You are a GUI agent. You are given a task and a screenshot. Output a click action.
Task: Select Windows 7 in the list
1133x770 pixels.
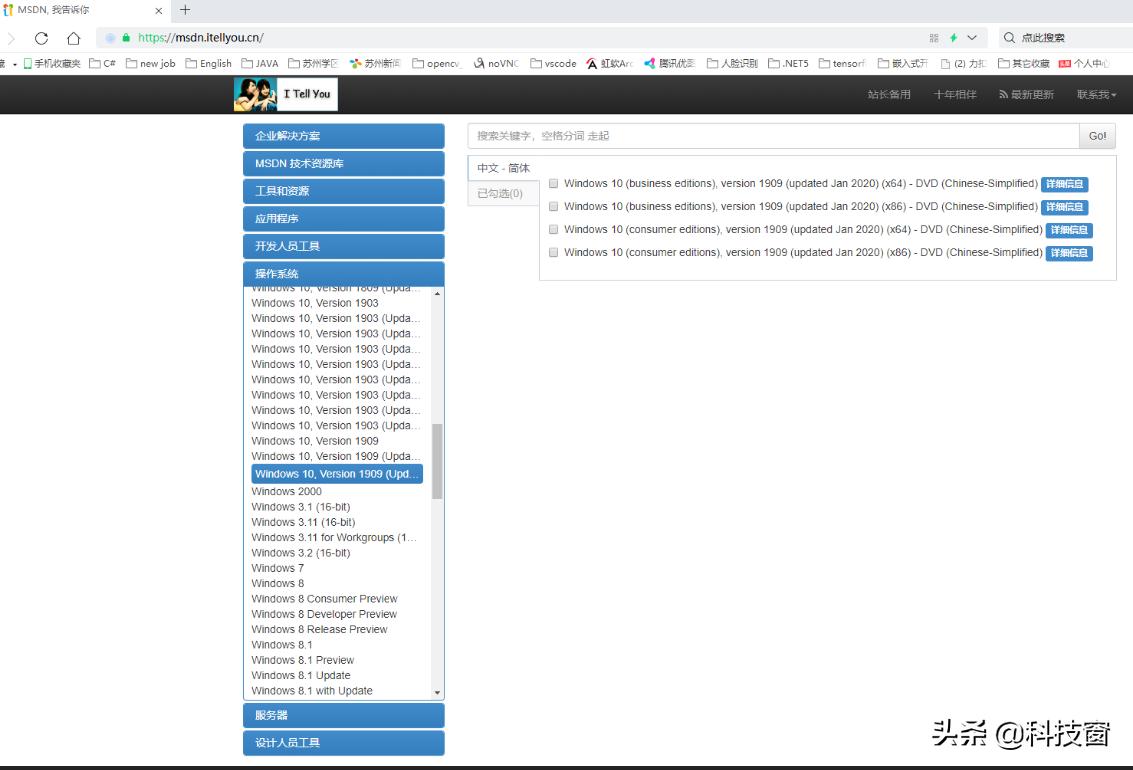[x=277, y=568]
